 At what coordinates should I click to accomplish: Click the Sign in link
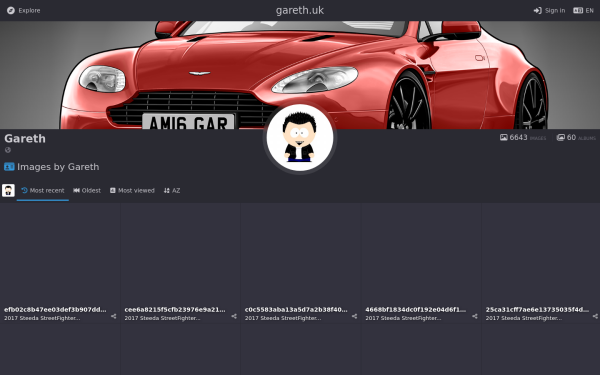(x=549, y=10)
